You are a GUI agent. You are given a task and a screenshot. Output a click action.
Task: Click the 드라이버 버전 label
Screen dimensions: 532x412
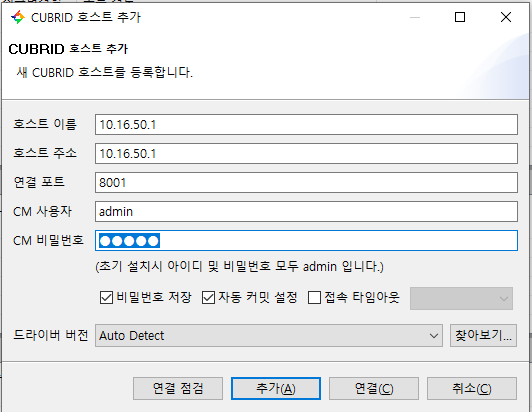click(51, 335)
